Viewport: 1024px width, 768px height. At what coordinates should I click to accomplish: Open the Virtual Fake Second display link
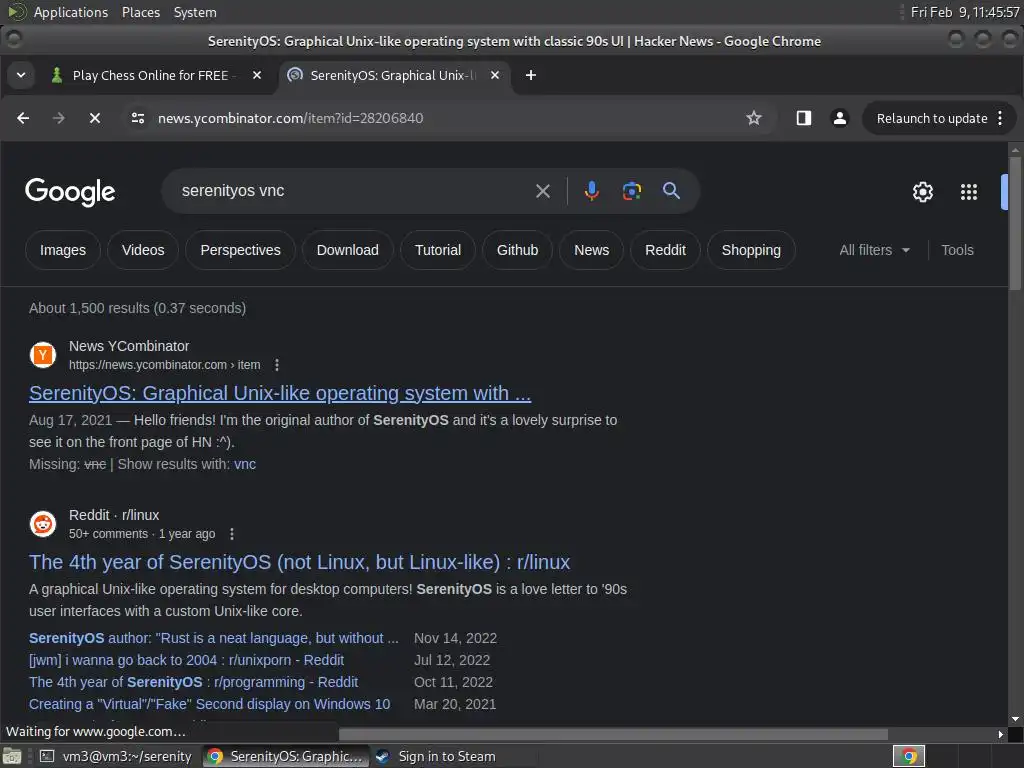click(x=210, y=704)
